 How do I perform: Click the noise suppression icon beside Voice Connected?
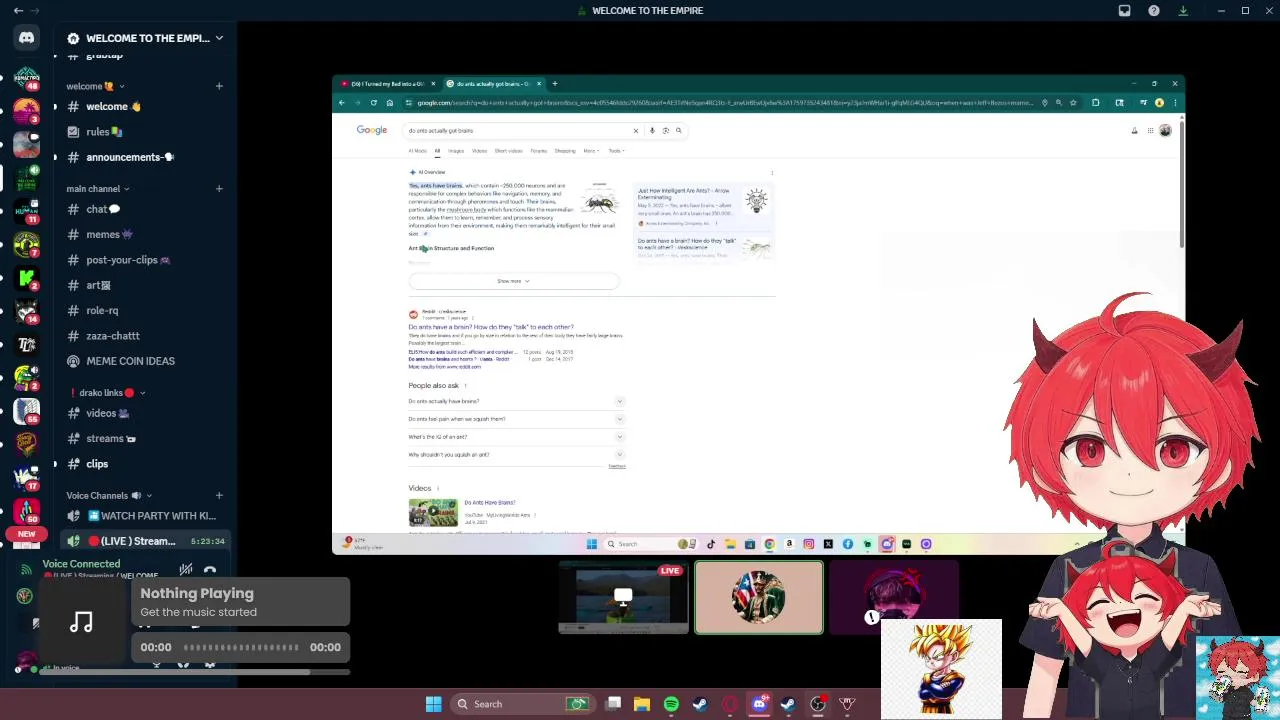tap(185, 570)
